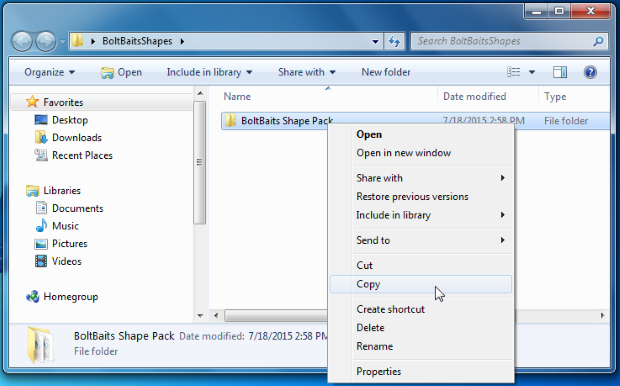This screenshot has height=386, width=620.
Task: Minimize the Explorer window
Action: (536, 11)
